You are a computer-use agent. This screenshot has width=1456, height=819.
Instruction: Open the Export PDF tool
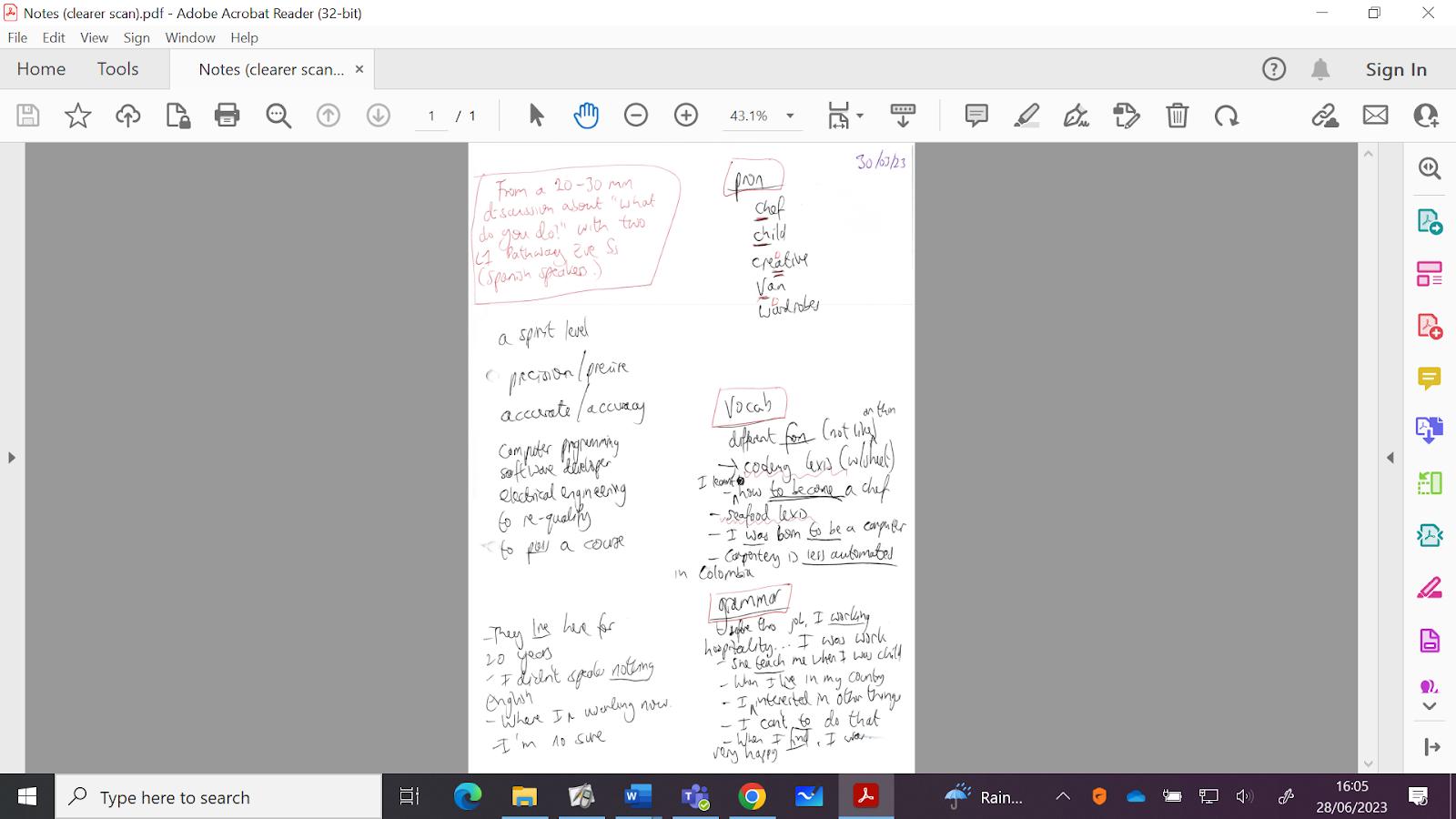[x=1430, y=221]
